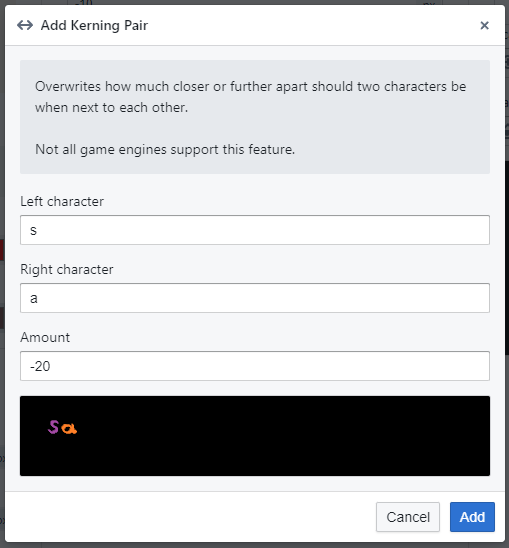
Task: Click the Left character input field
Action: pyautogui.click(x=255, y=230)
